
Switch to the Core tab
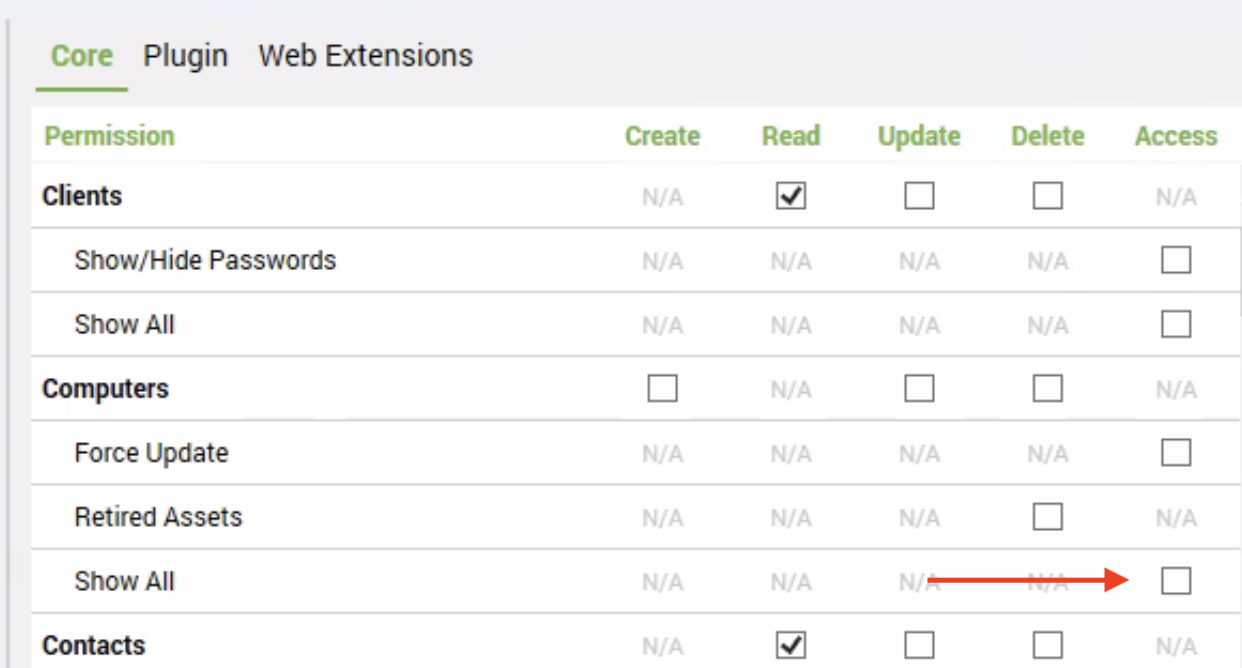coord(82,56)
